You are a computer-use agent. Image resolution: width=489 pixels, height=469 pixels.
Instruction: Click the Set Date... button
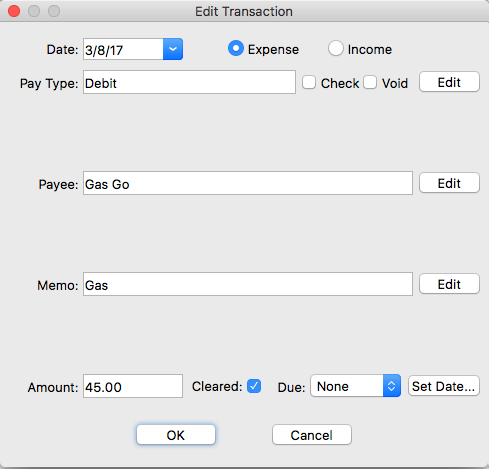[x=444, y=386]
